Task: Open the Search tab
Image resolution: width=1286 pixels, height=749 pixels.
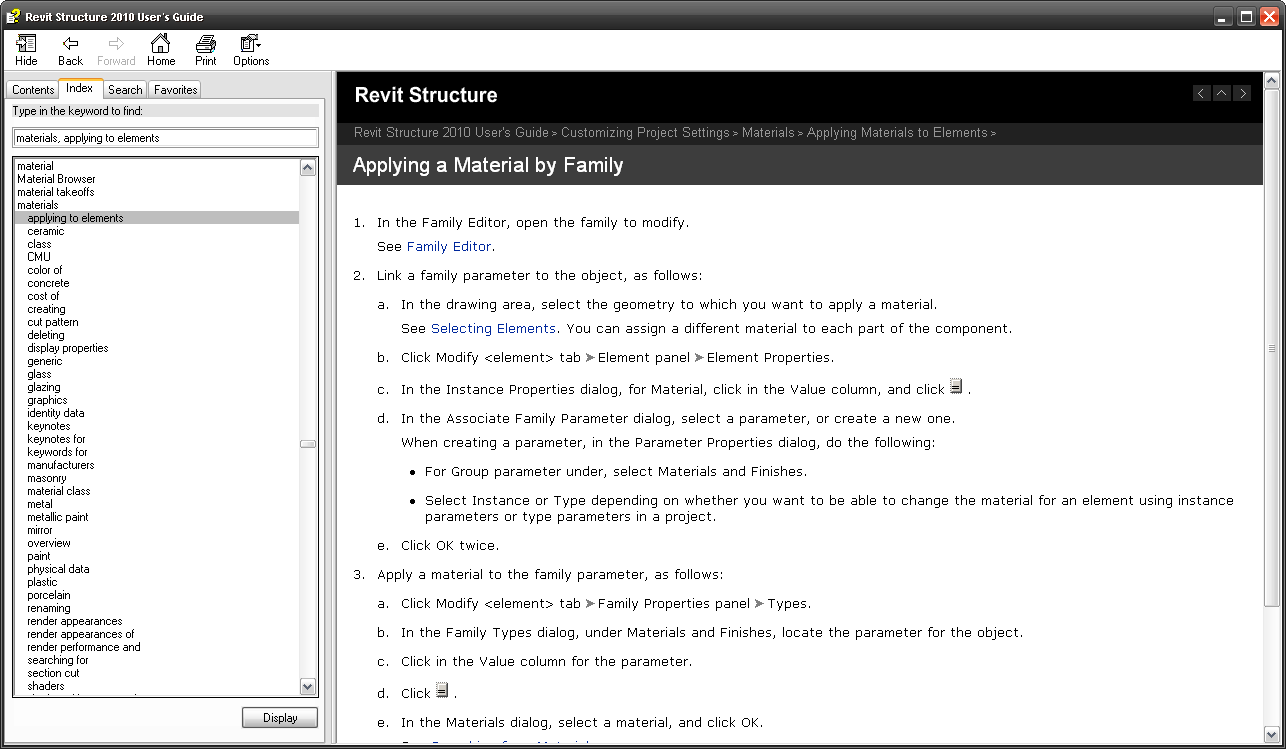Action: (x=125, y=90)
